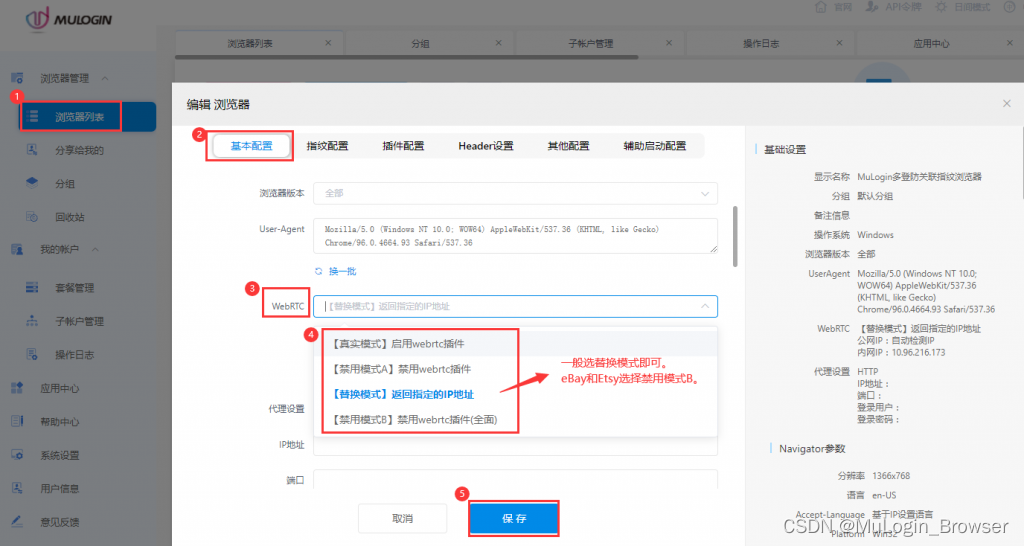
Task: Open 意见反馈 in sidebar
Action: coord(59,521)
